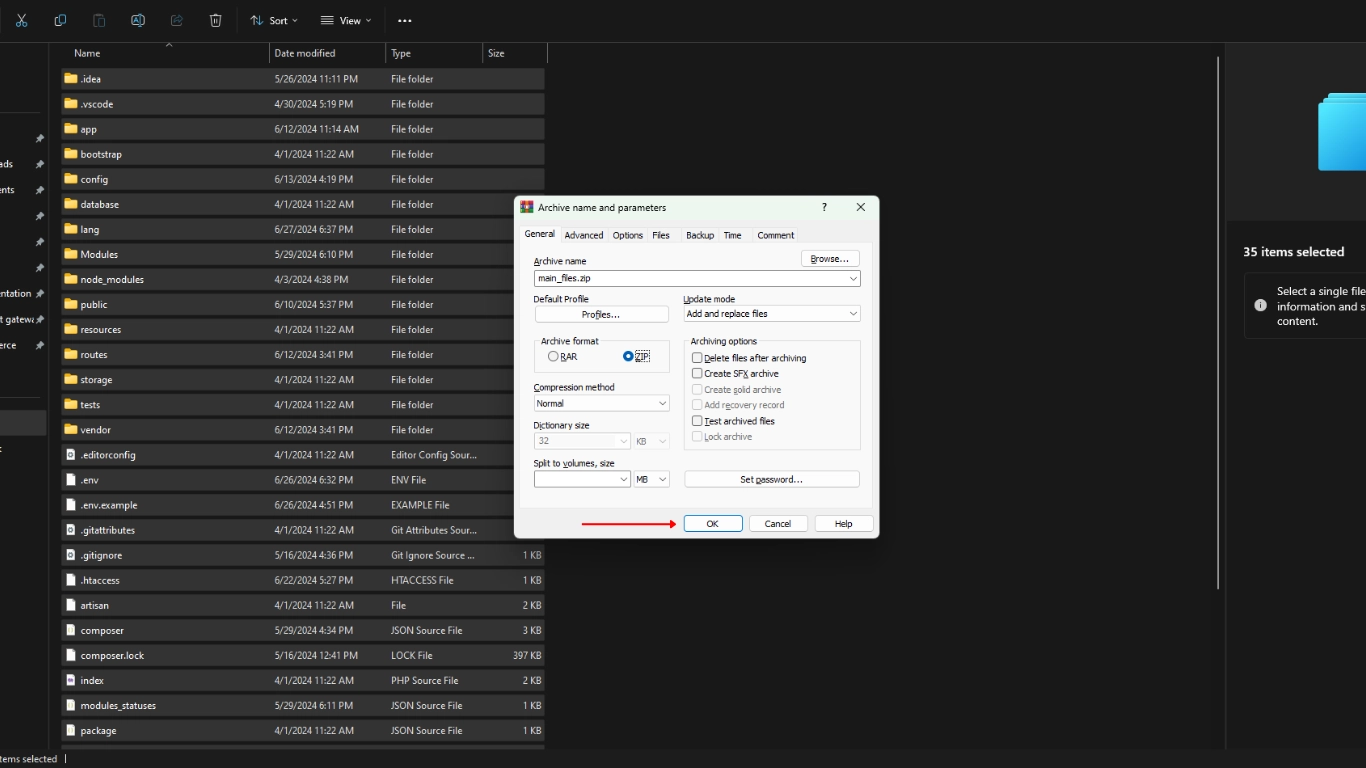Click the routes folder icon
Image resolution: width=1366 pixels, height=768 pixels.
pyautogui.click(x=70, y=354)
